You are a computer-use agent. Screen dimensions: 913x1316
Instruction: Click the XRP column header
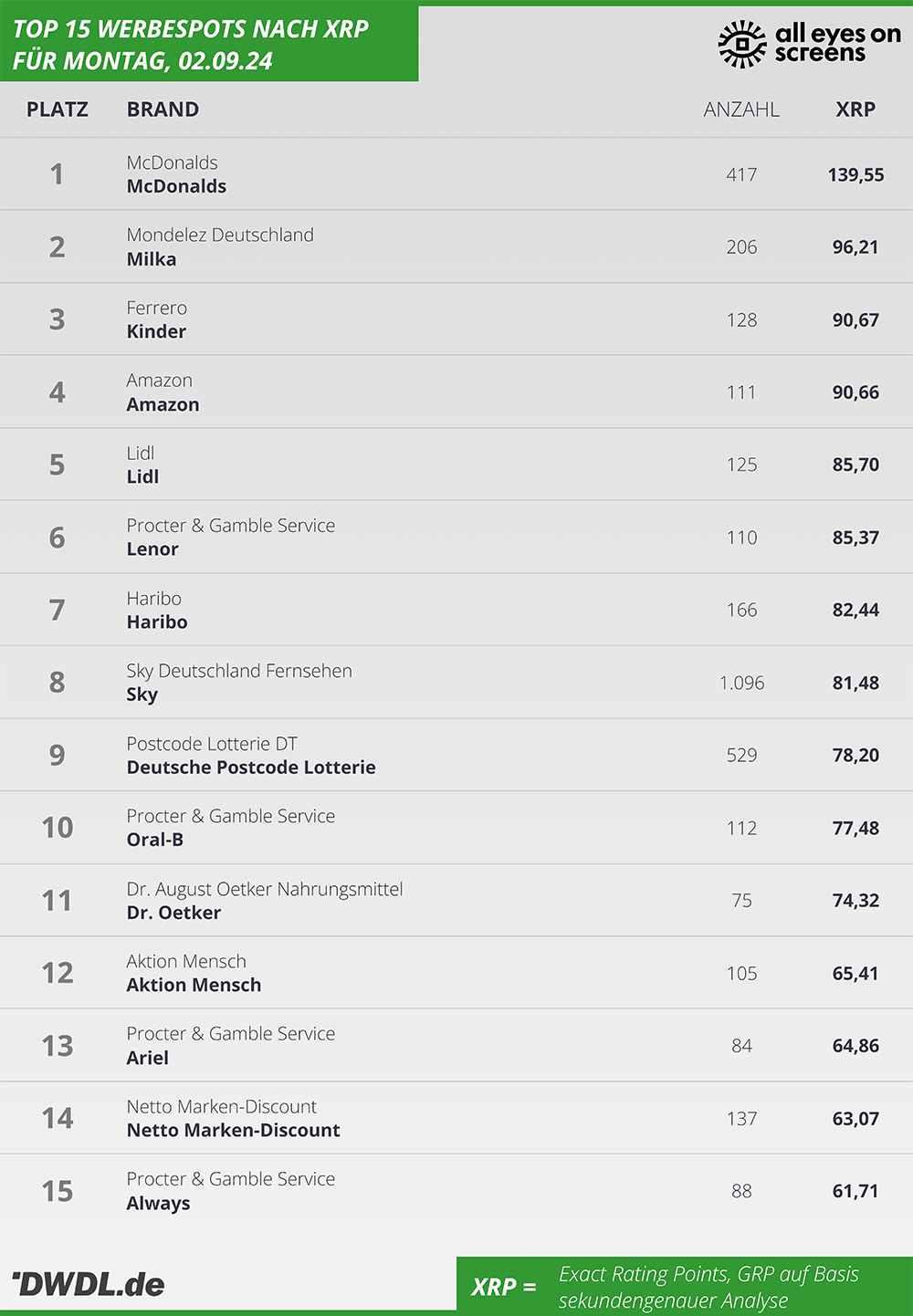coord(855,110)
